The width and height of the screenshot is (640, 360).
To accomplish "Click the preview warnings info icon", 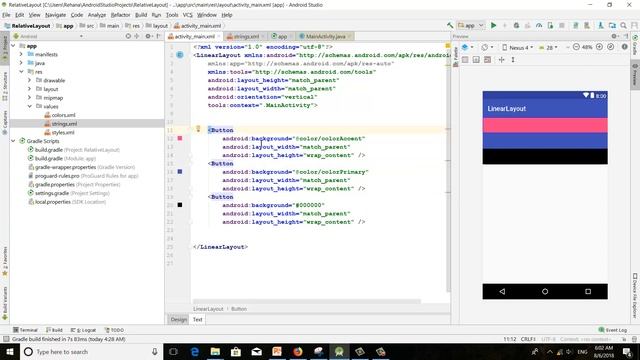I will point(624,47).
